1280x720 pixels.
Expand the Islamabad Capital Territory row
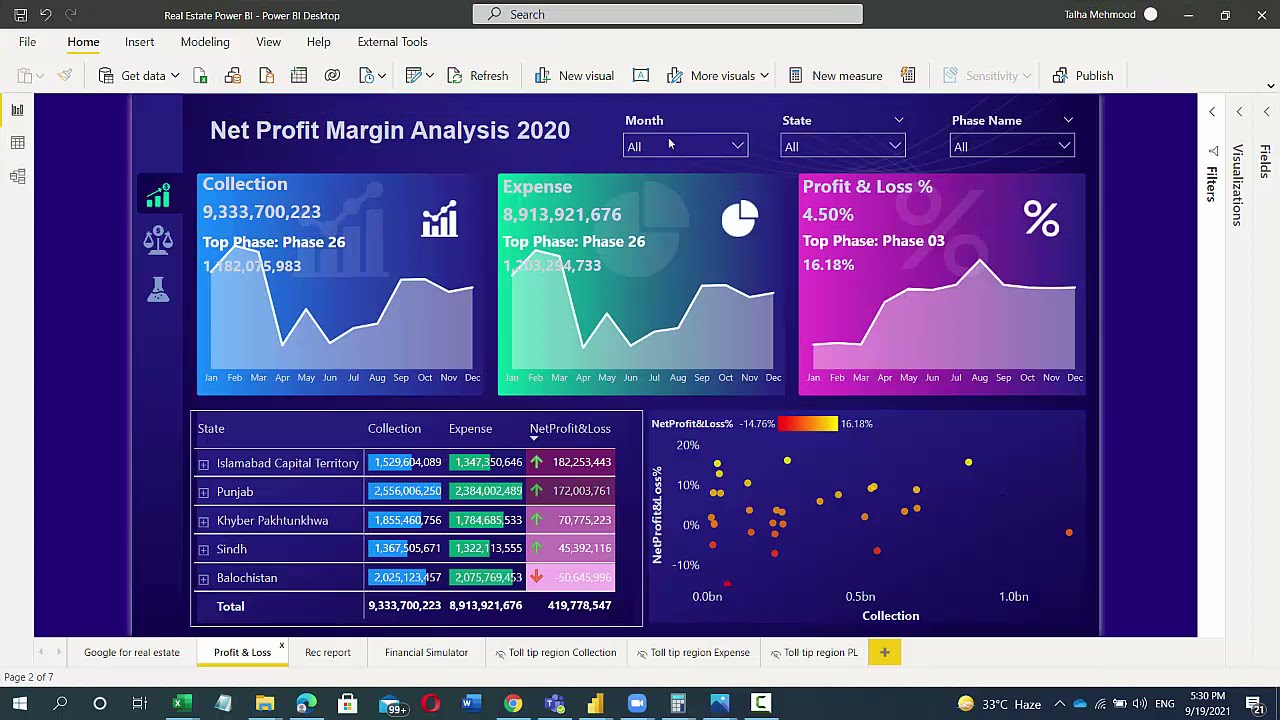pyautogui.click(x=203, y=464)
